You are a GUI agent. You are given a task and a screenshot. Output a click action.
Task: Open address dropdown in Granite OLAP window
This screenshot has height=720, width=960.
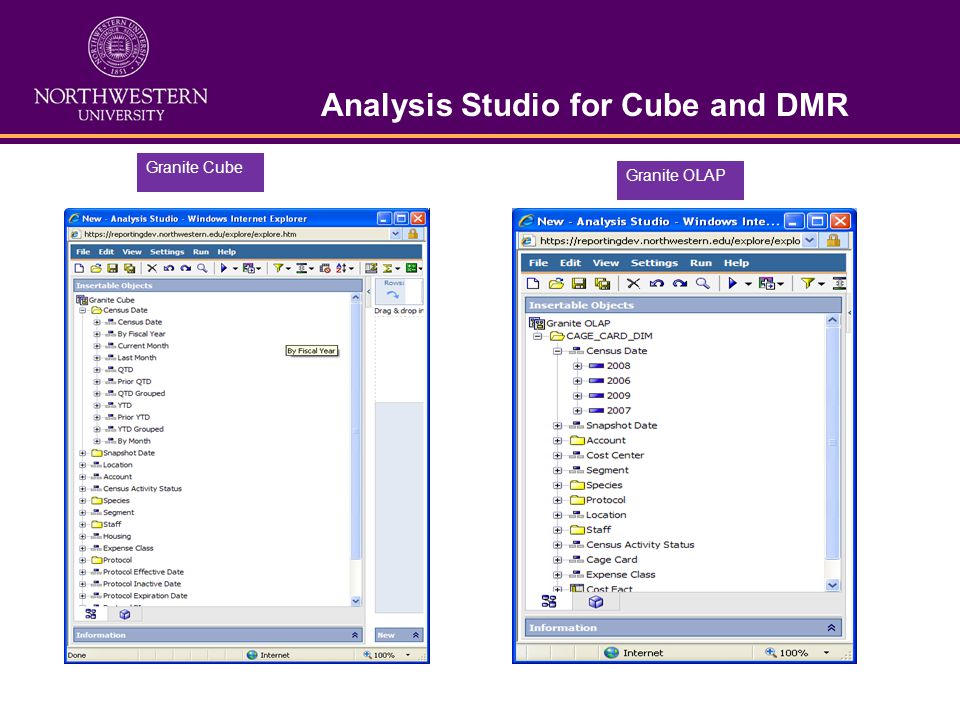point(809,241)
